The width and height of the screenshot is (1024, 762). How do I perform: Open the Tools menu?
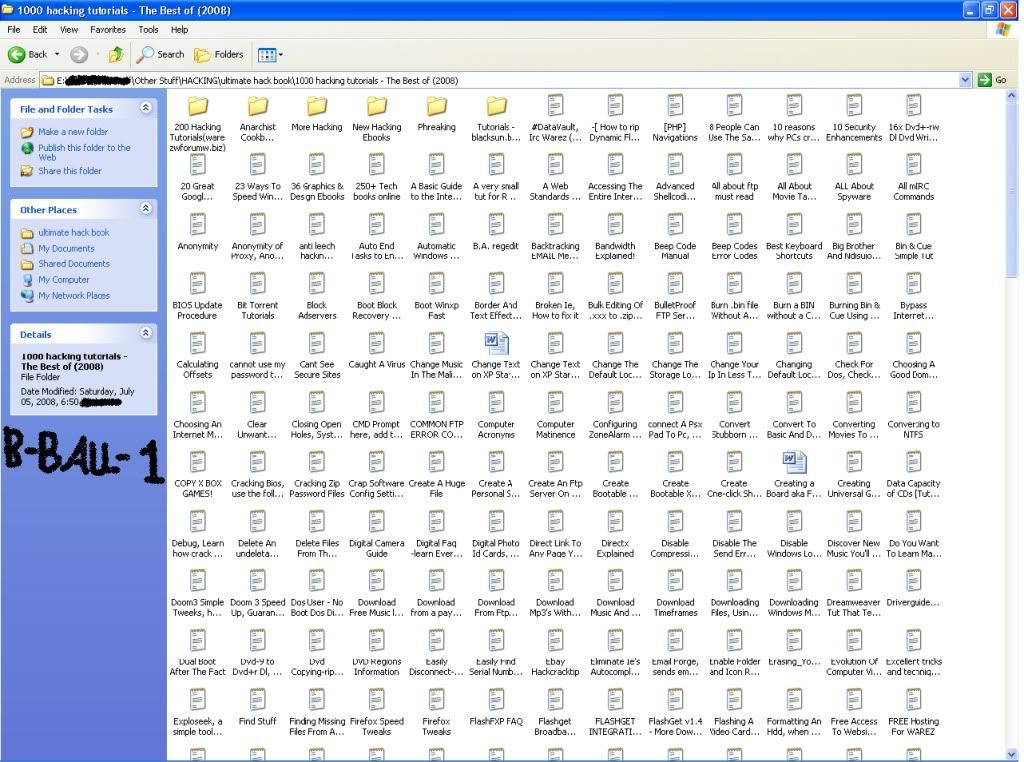(148, 30)
